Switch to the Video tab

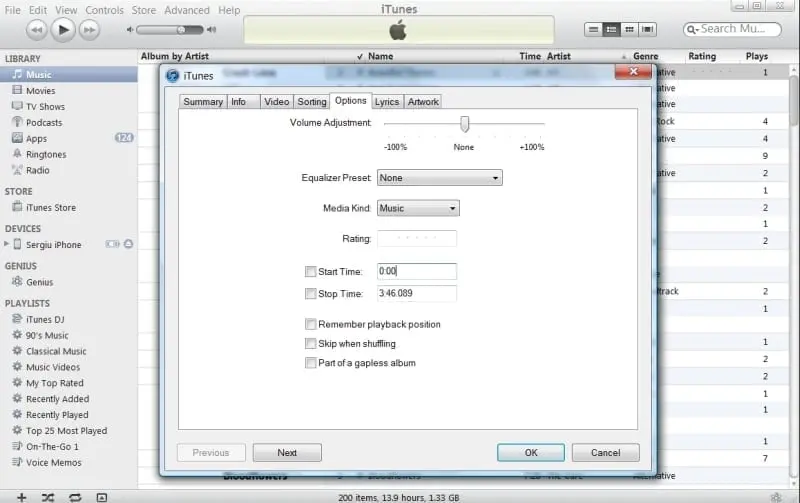tap(277, 102)
